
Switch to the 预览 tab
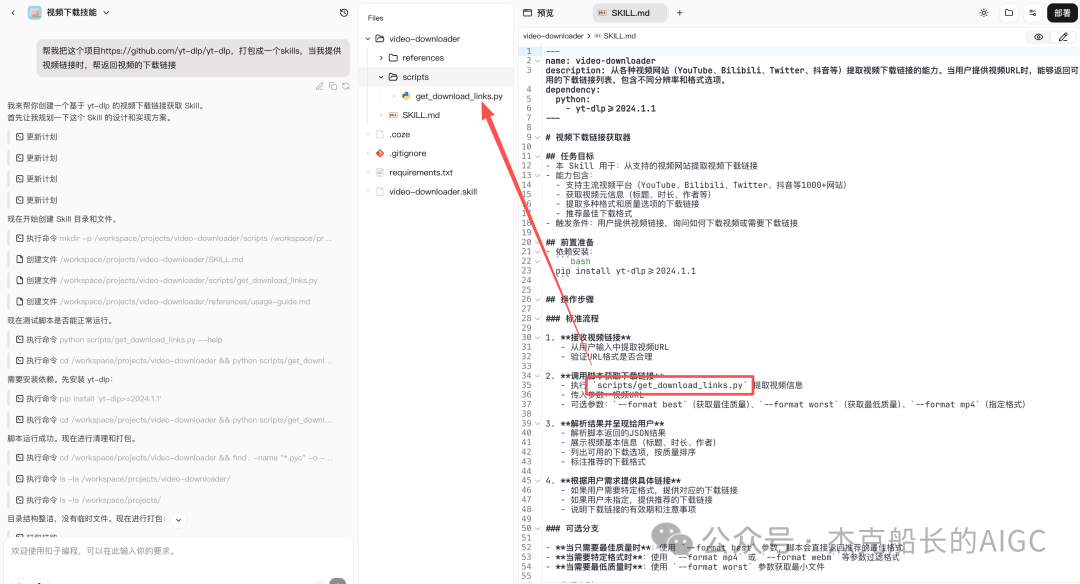(x=538, y=12)
